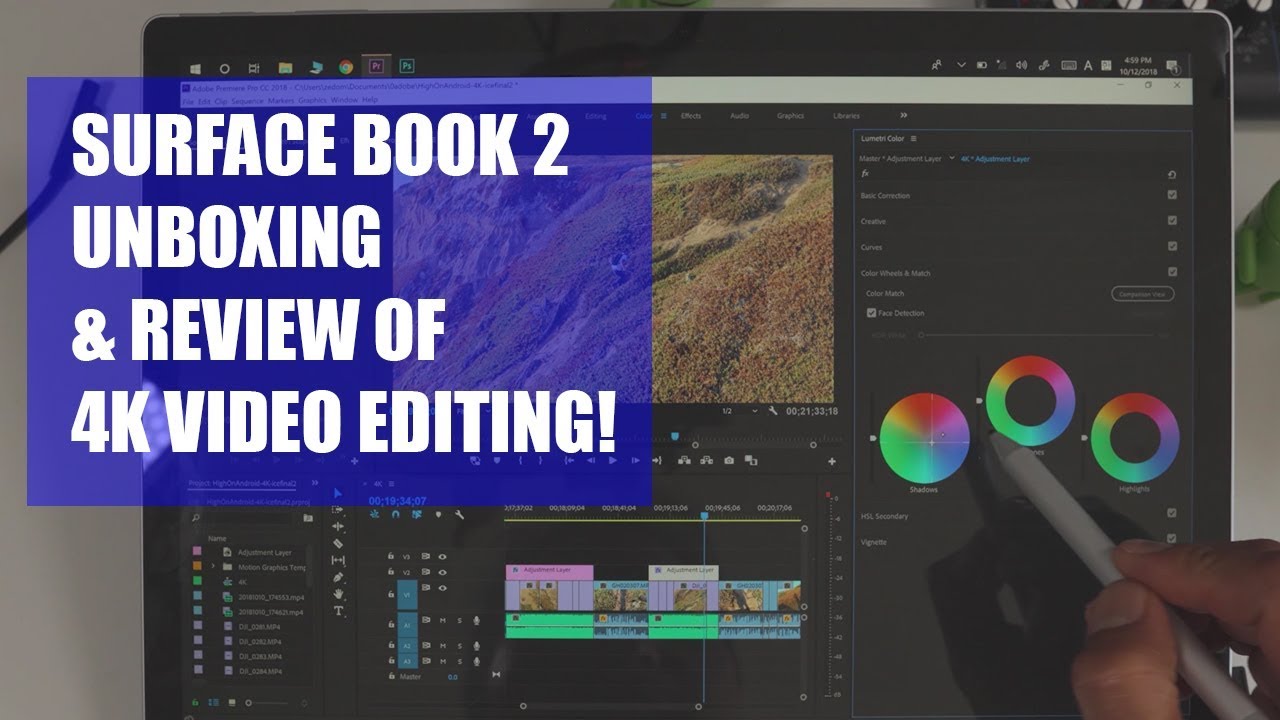Image resolution: width=1280 pixels, height=720 pixels.
Task: Activate the Type tool
Action: [338, 611]
